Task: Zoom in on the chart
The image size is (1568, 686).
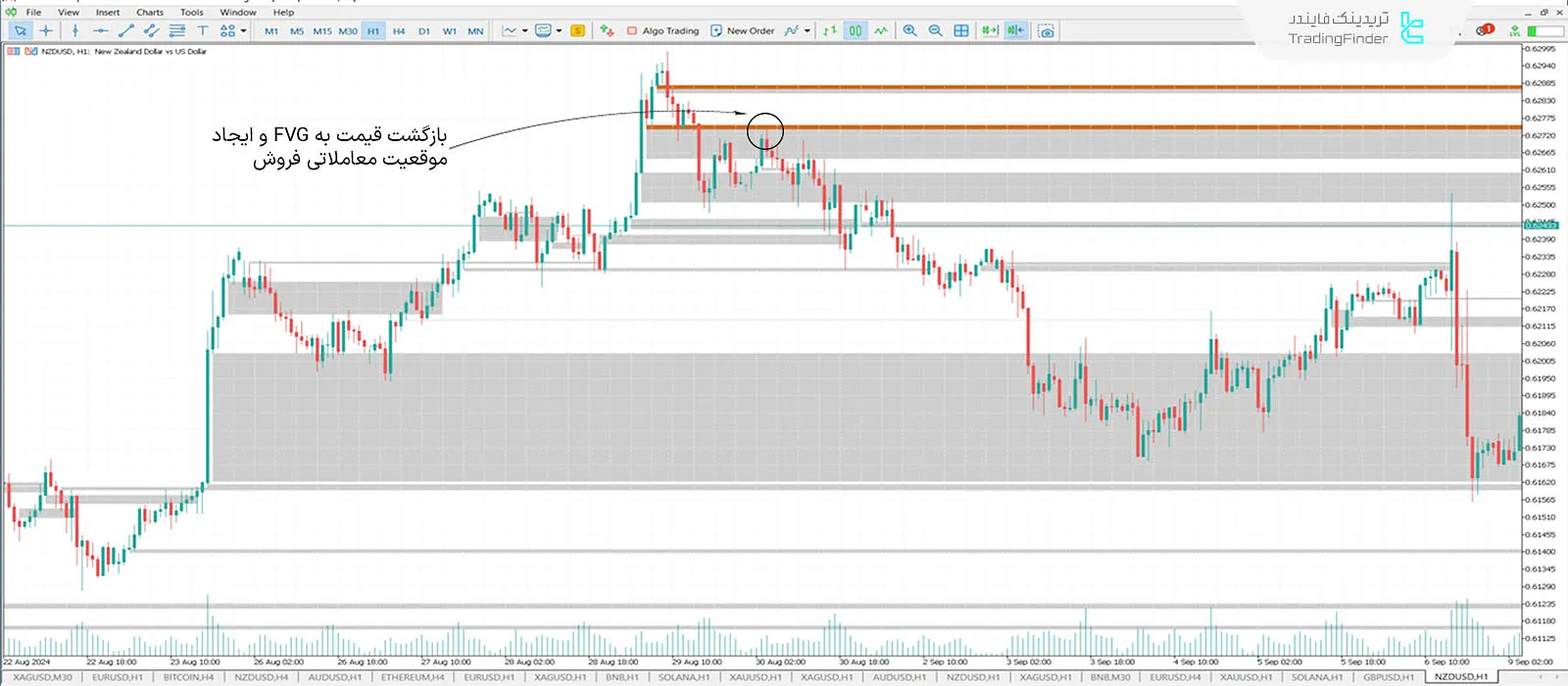Action: [909, 31]
